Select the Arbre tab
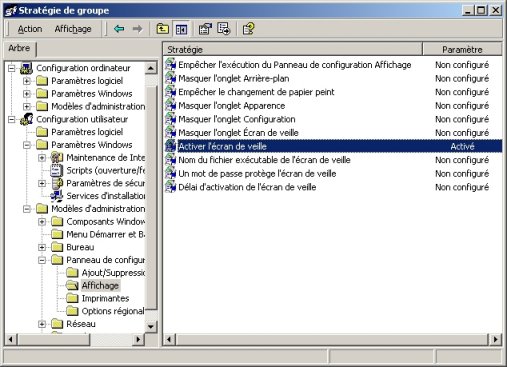The image size is (507, 367). pyautogui.click(x=19, y=48)
